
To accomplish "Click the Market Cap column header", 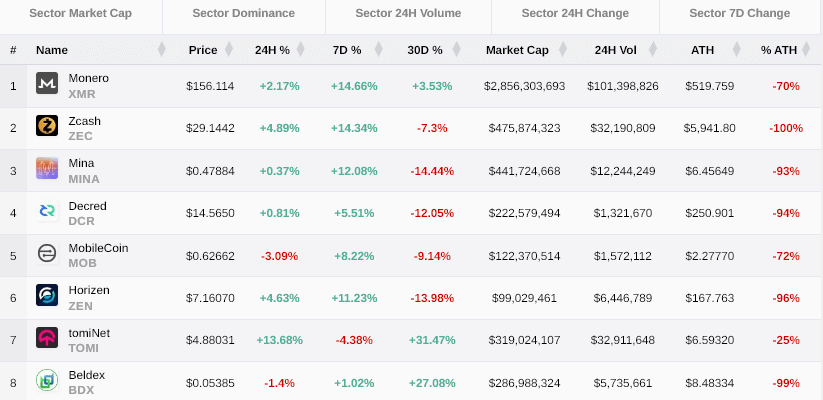I will (517, 49).
